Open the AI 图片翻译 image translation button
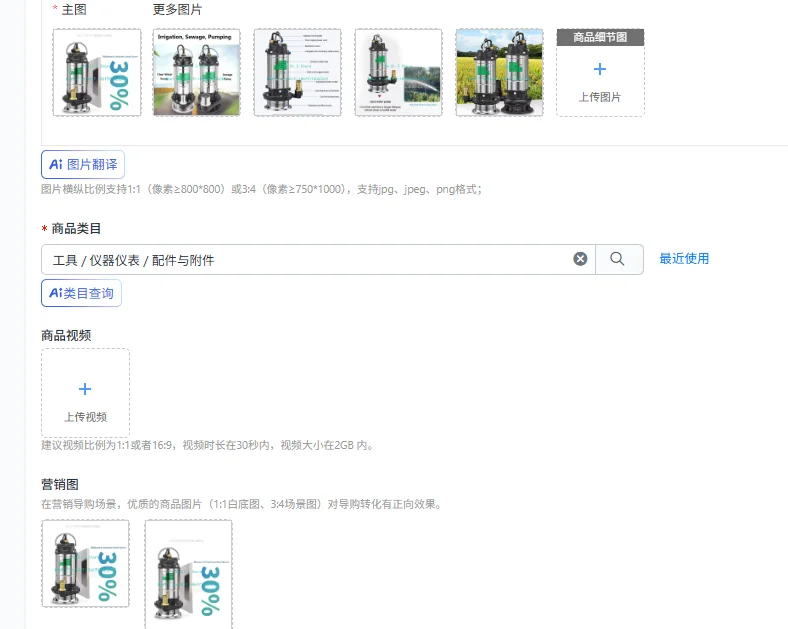788x629 pixels. (x=83, y=164)
